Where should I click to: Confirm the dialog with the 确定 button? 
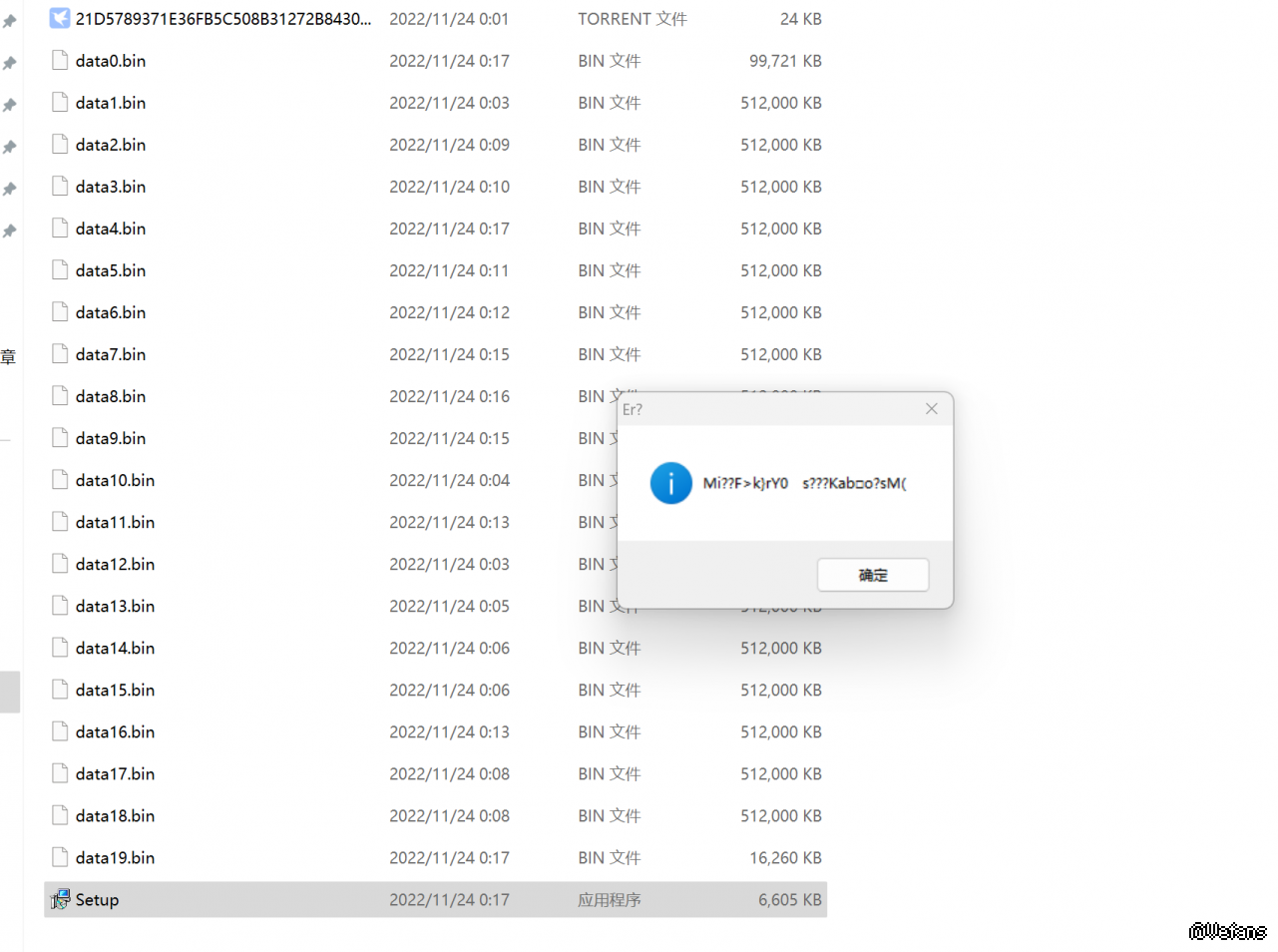coord(873,575)
